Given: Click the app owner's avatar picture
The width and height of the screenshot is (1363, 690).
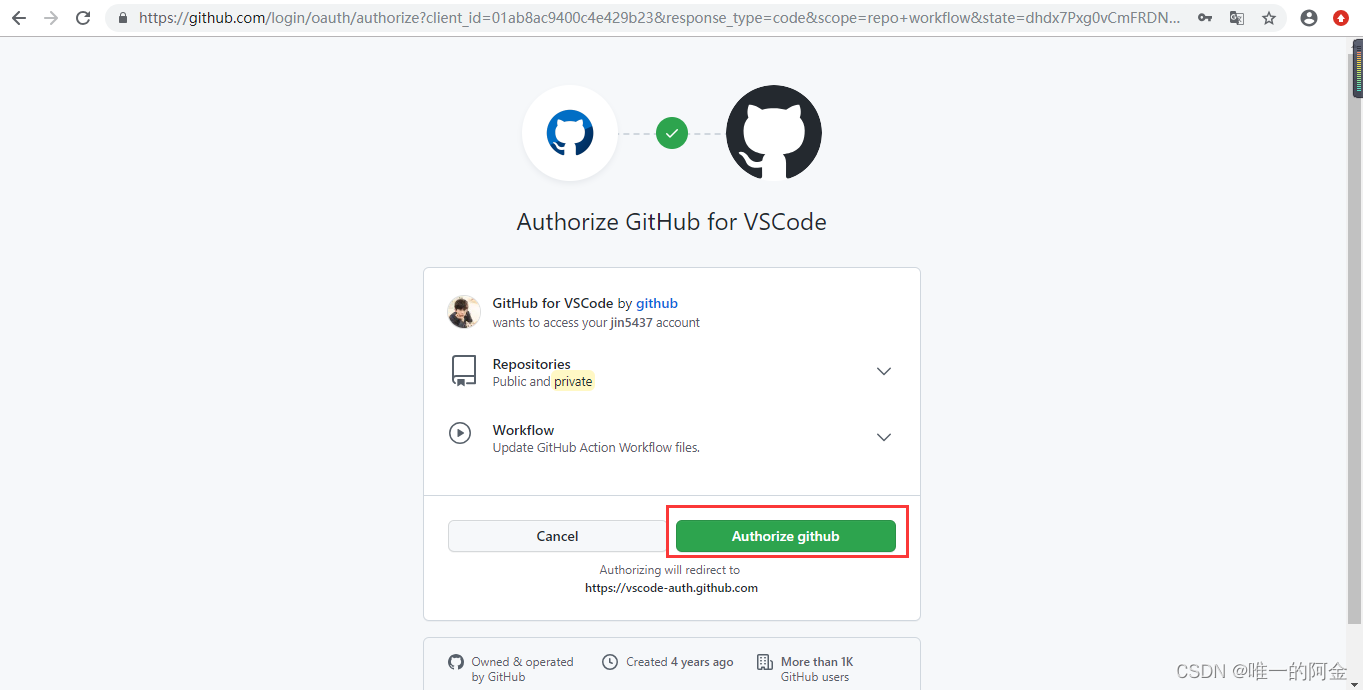Looking at the screenshot, I should click(x=464, y=312).
